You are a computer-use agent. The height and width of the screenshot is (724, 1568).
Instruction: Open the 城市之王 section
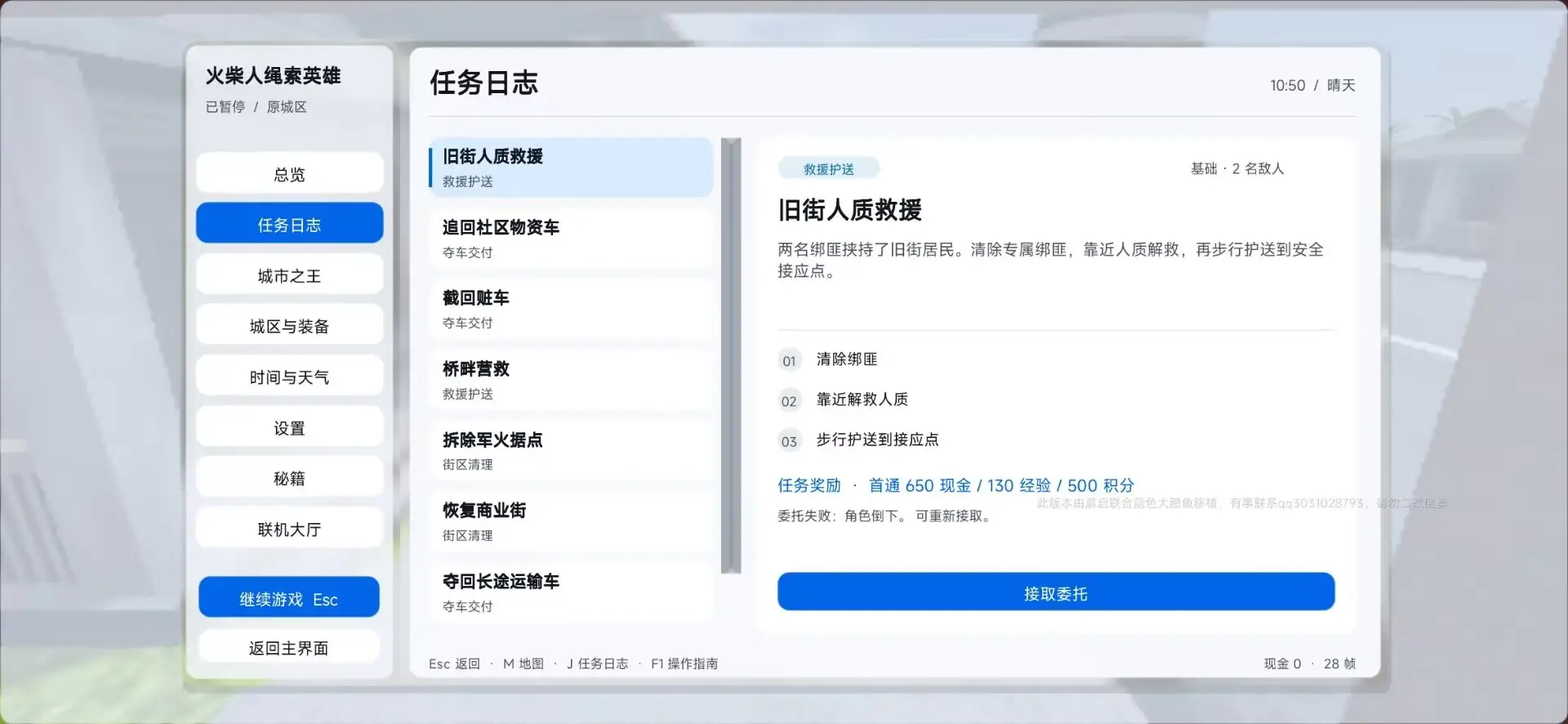pyautogui.click(x=289, y=275)
